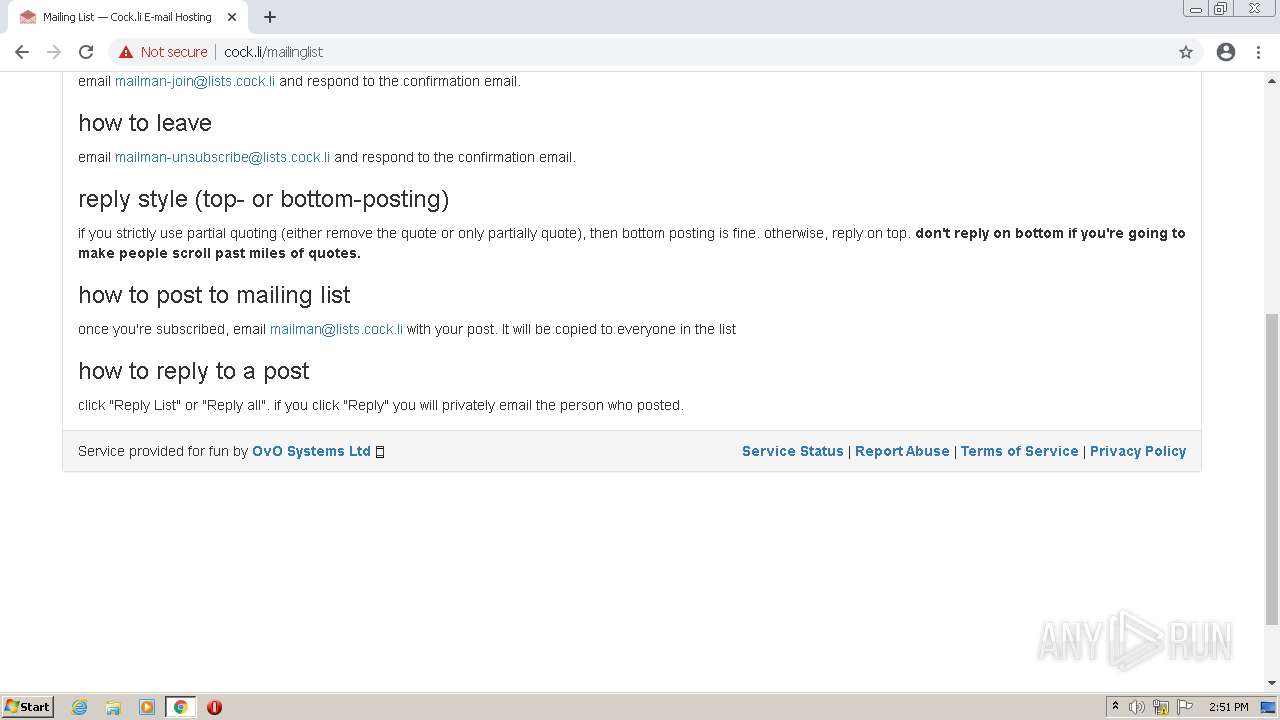
Task: Open the network tray icon
Action: pos(1161,707)
